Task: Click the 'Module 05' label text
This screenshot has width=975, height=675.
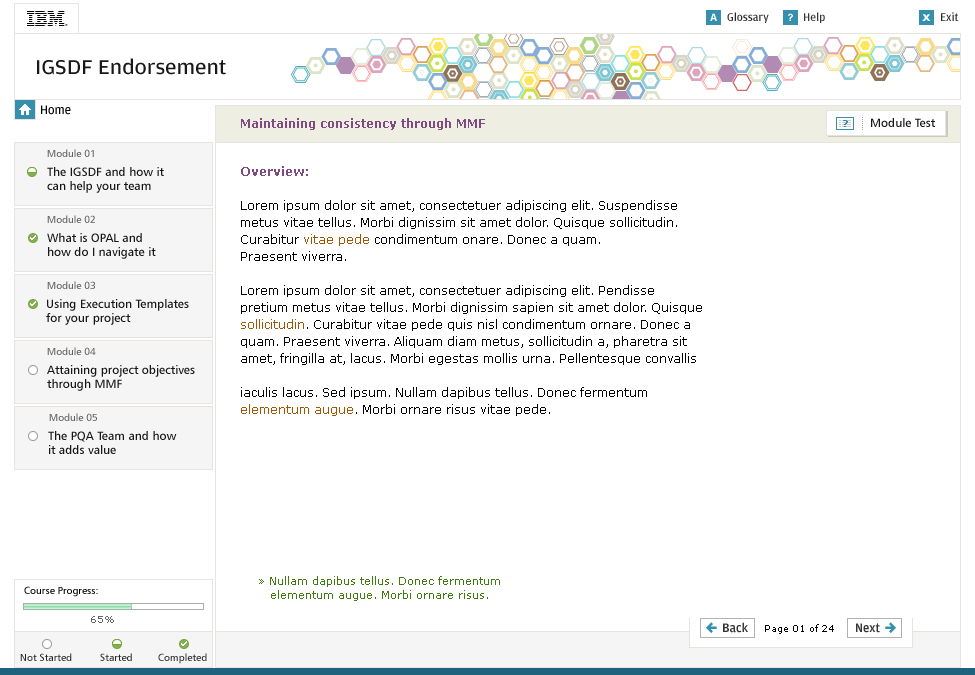Action: [73, 418]
